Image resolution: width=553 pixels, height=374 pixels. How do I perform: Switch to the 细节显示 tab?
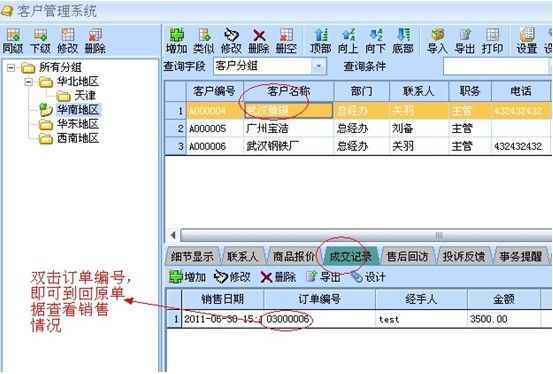pos(192,257)
